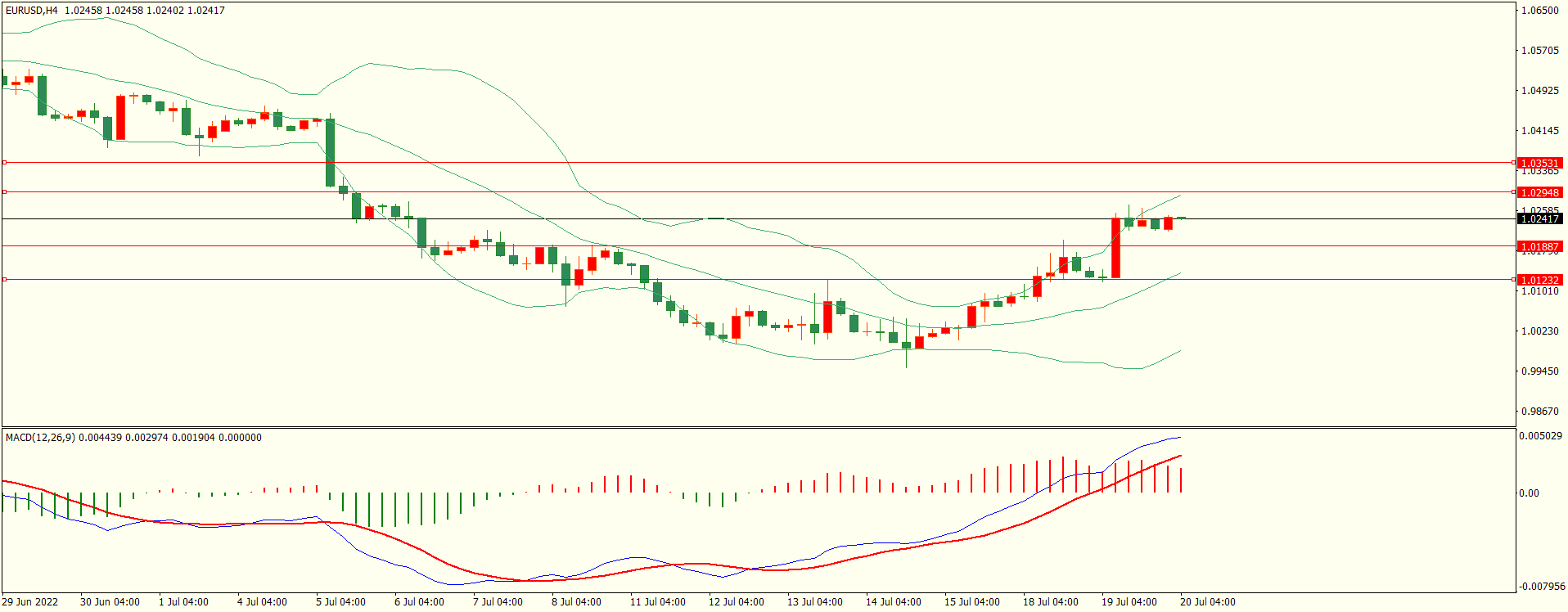Click the 11 Jul 04:00 time label
The image size is (1568, 612).
[658, 602]
